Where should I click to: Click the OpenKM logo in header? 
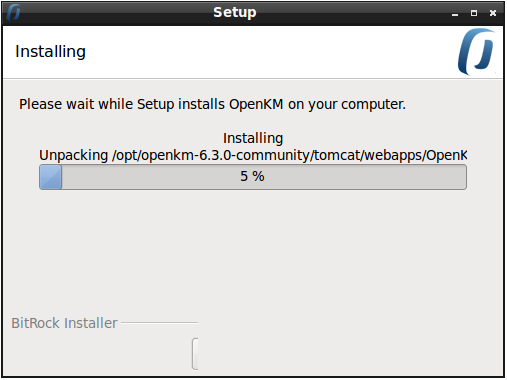tap(477, 52)
